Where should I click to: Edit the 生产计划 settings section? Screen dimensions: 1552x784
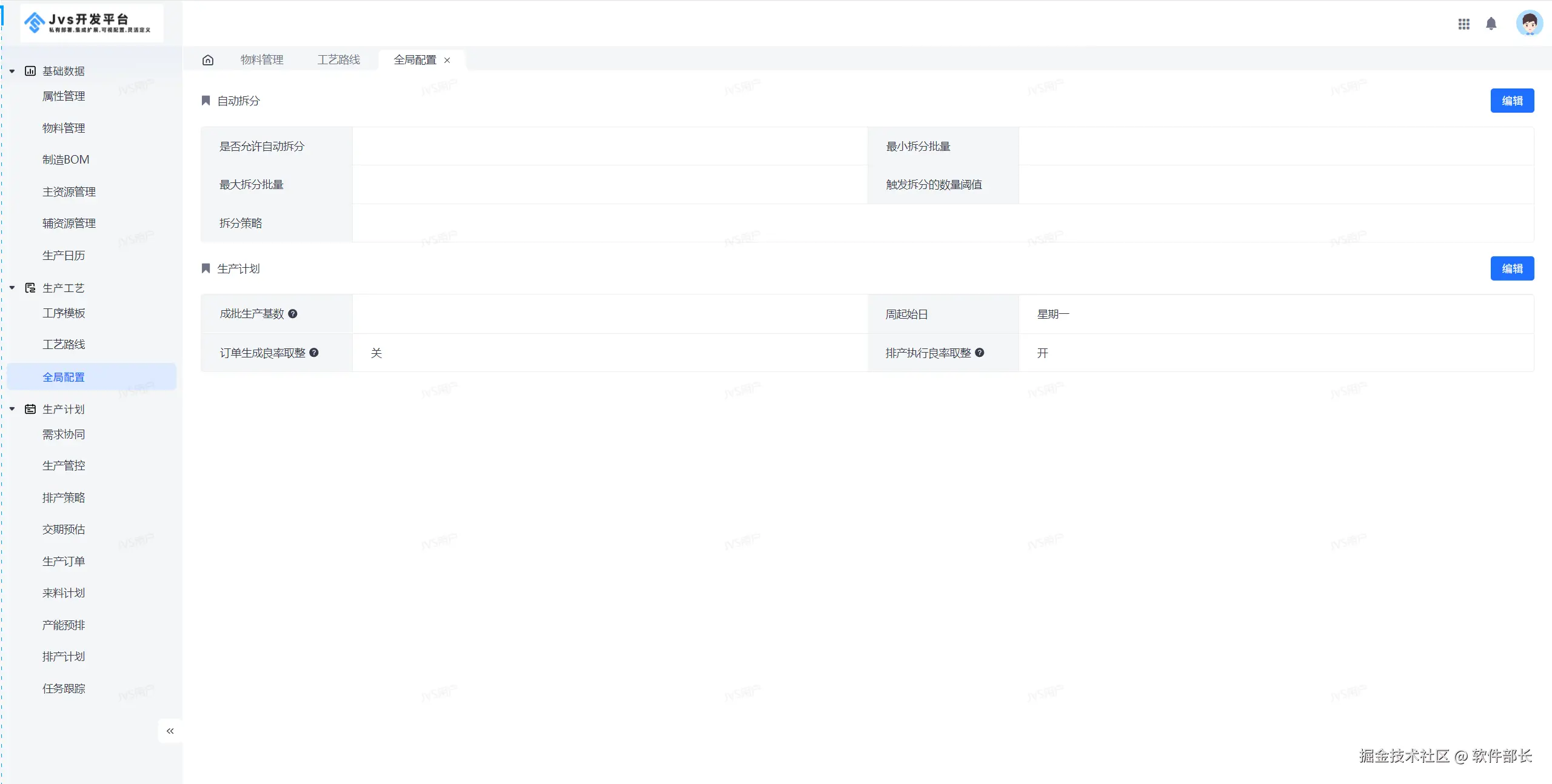click(x=1511, y=268)
